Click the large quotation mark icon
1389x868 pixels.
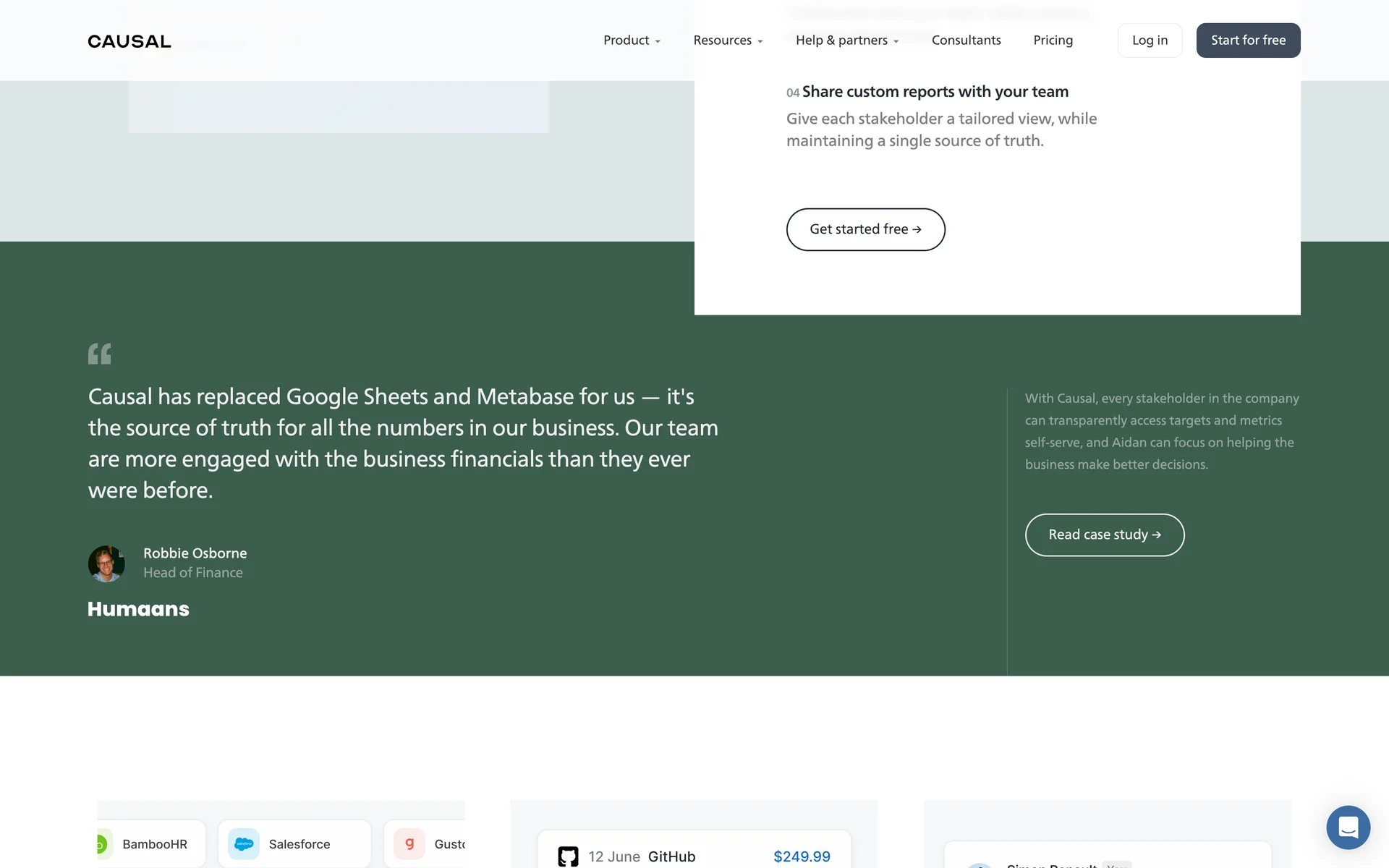click(x=100, y=354)
